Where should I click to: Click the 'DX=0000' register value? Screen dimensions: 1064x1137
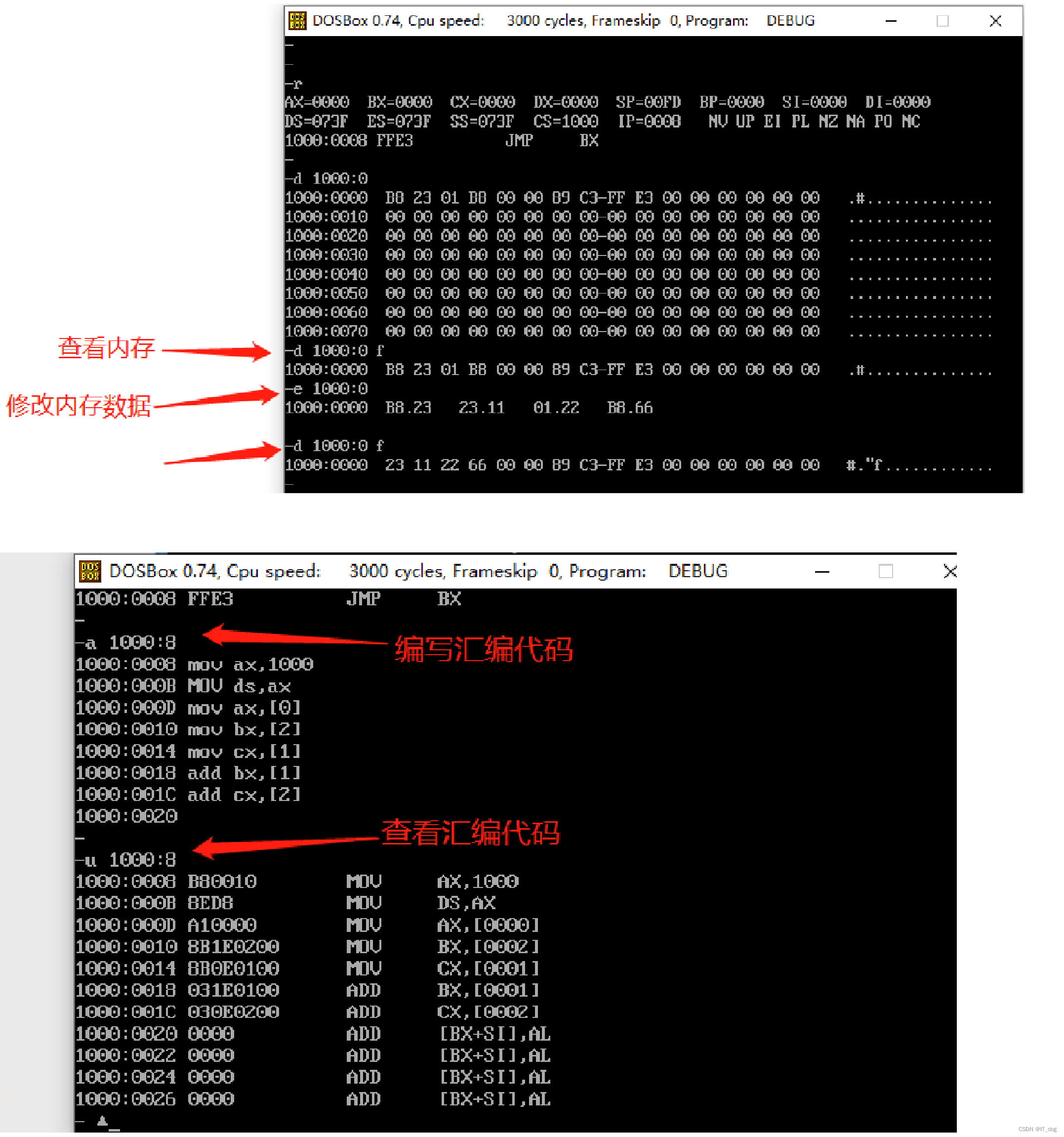pyautogui.click(x=566, y=102)
